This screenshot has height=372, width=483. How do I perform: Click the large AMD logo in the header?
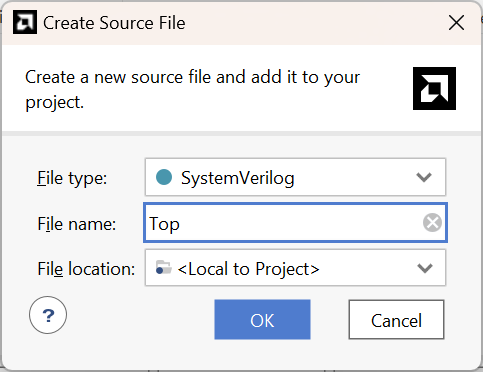(x=434, y=88)
